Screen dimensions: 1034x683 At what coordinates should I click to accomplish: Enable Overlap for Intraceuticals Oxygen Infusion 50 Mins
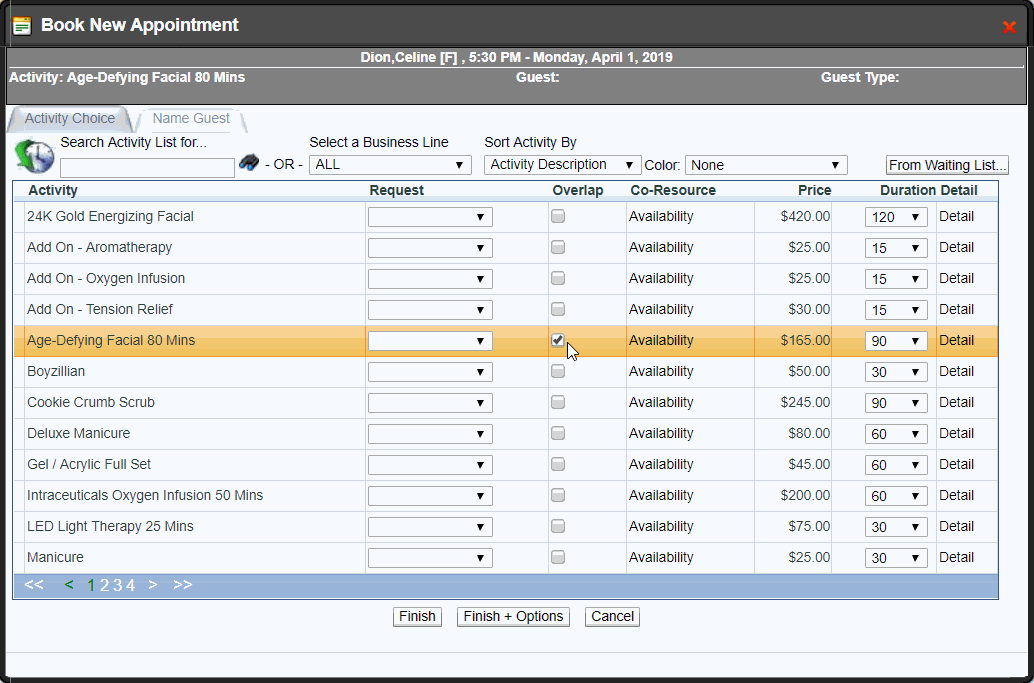point(558,495)
